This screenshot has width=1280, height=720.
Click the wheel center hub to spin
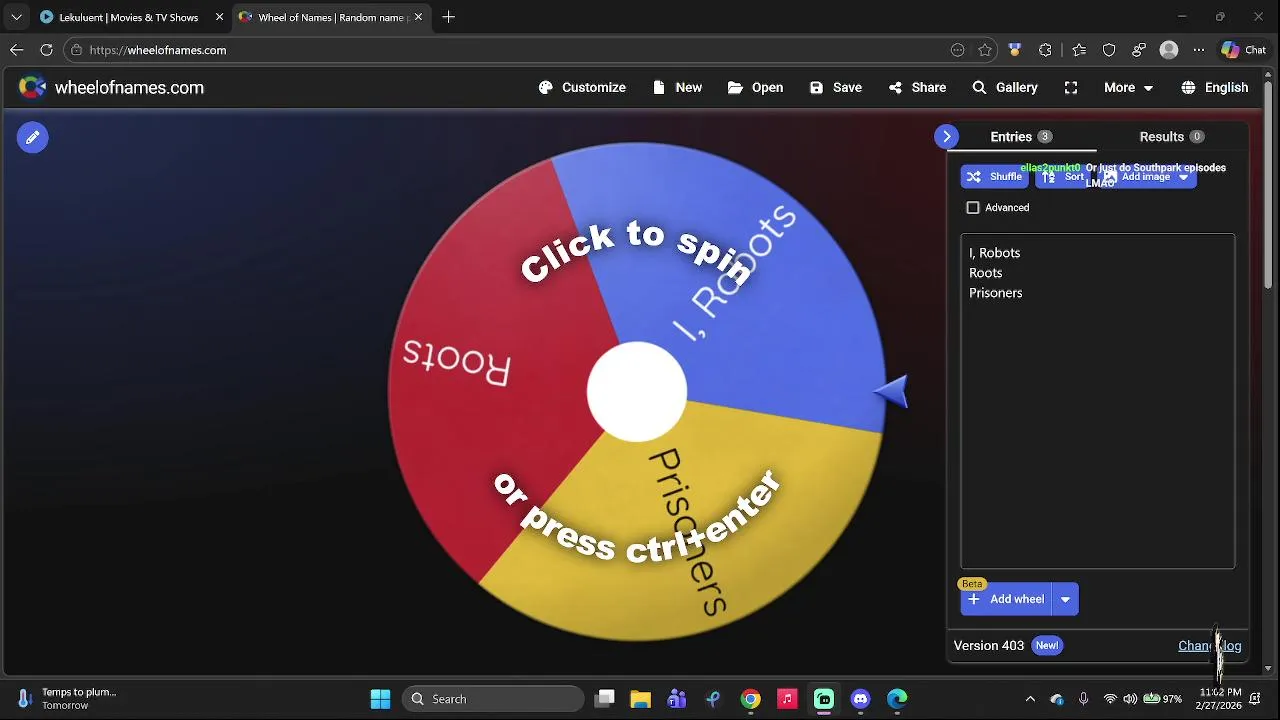[x=637, y=392]
